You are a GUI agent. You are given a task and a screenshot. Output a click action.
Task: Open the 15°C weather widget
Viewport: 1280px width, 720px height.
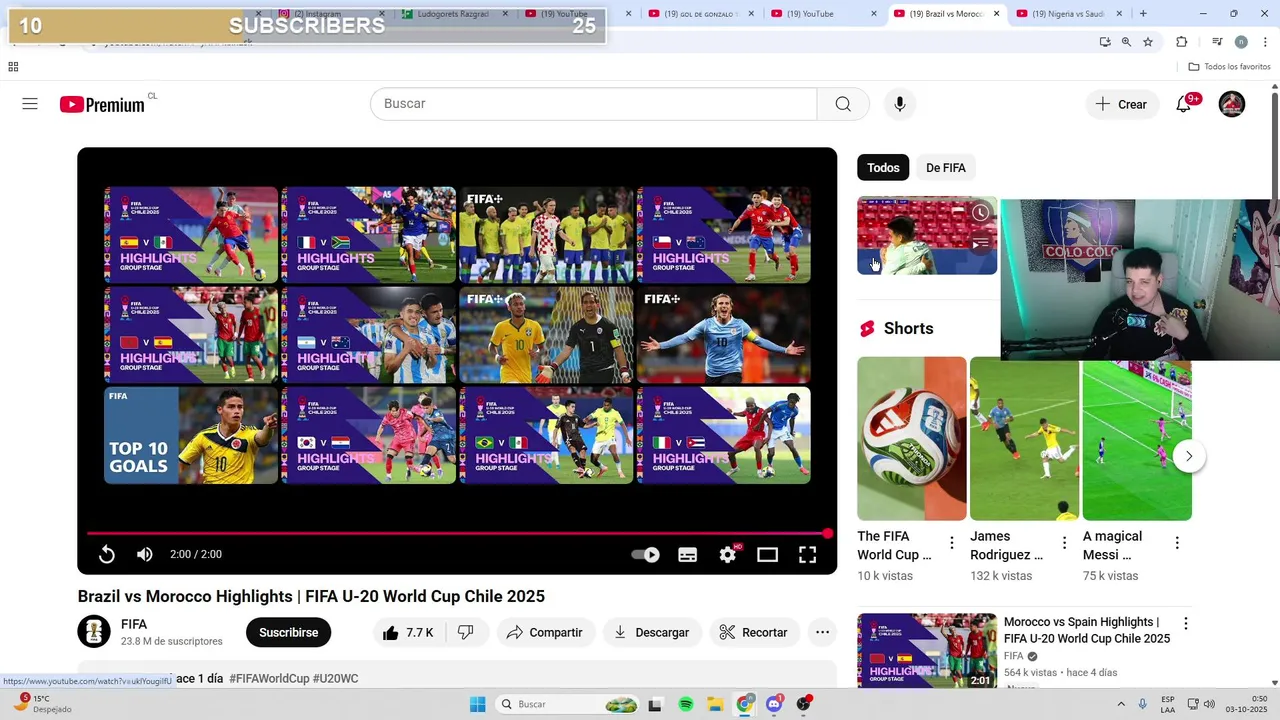[x=44, y=704]
